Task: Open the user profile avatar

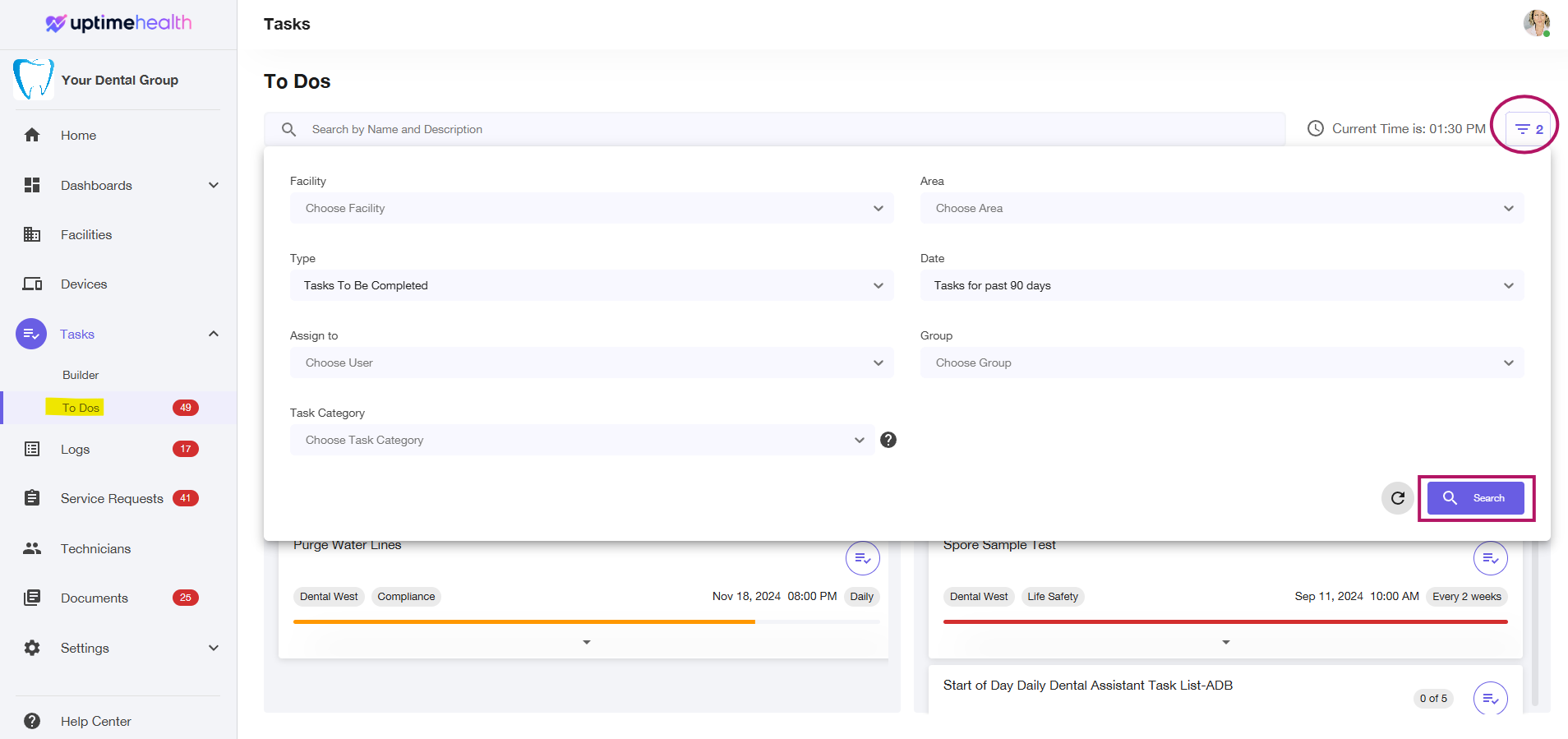Action: 1536,23
